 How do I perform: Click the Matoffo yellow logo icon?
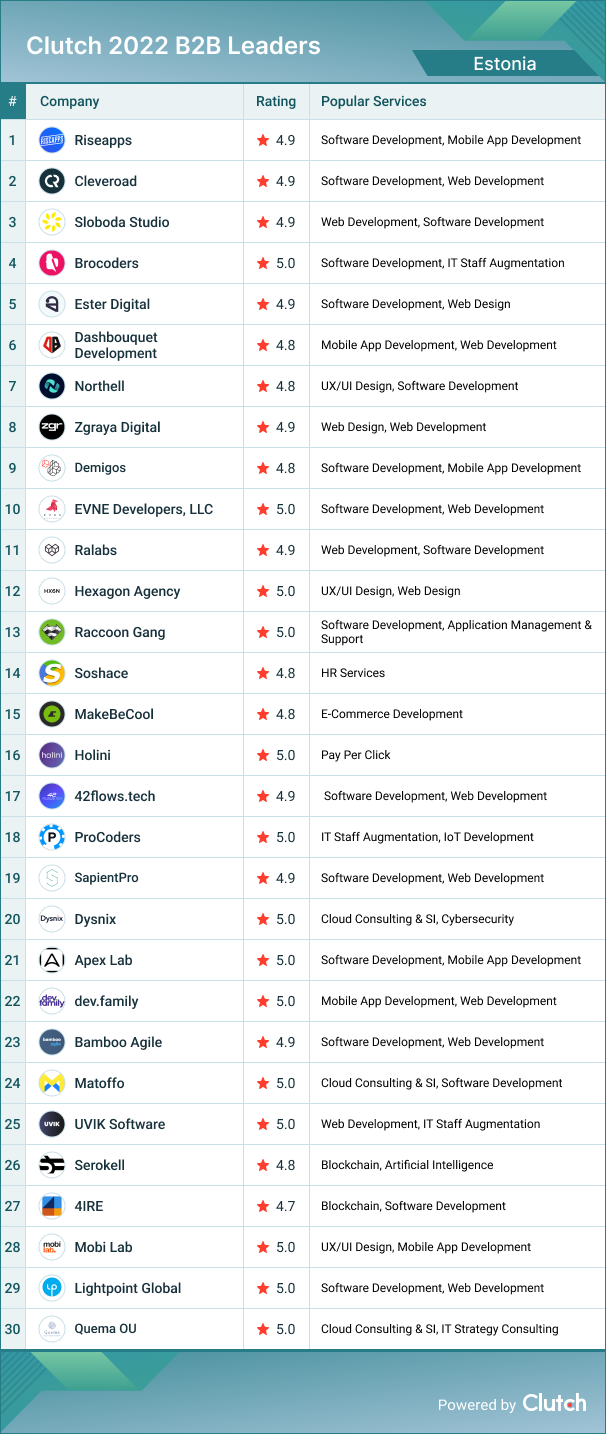pyautogui.click(x=52, y=1083)
